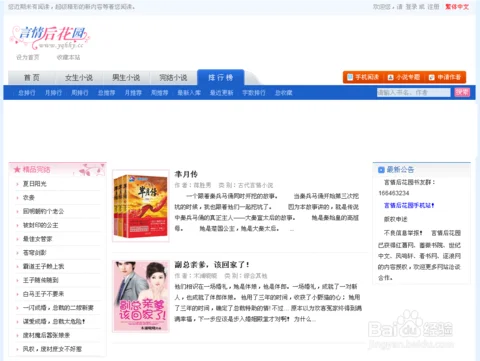The width and height of the screenshot is (480, 361).
Task: Open 周推荐 in the blue submenu
Action: [x=159, y=93]
